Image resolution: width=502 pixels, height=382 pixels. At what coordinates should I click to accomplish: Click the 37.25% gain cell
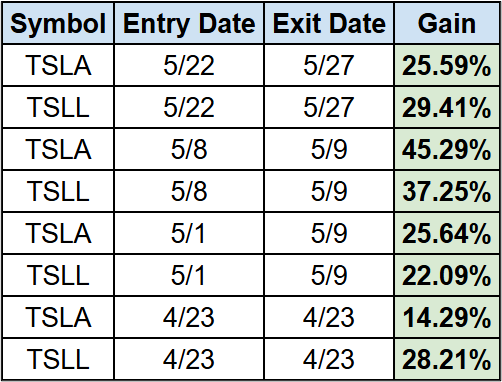pos(447,191)
